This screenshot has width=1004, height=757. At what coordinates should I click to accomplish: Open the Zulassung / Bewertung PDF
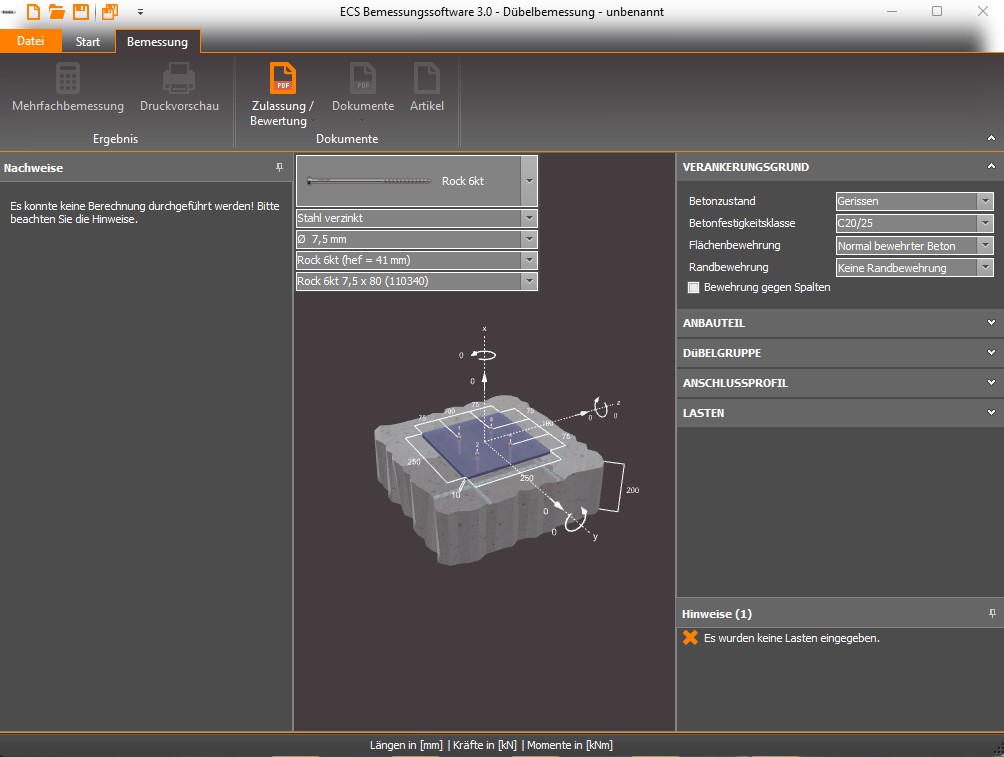(282, 78)
